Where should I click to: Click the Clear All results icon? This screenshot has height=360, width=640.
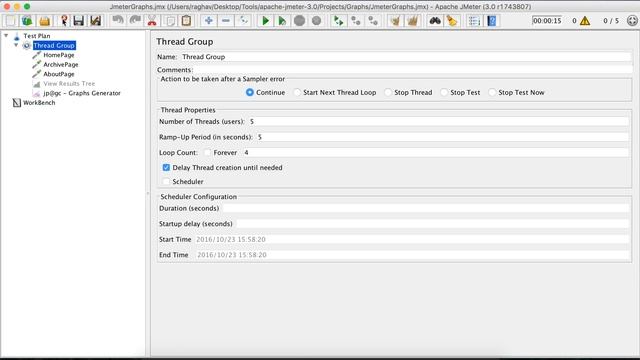click(412, 21)
